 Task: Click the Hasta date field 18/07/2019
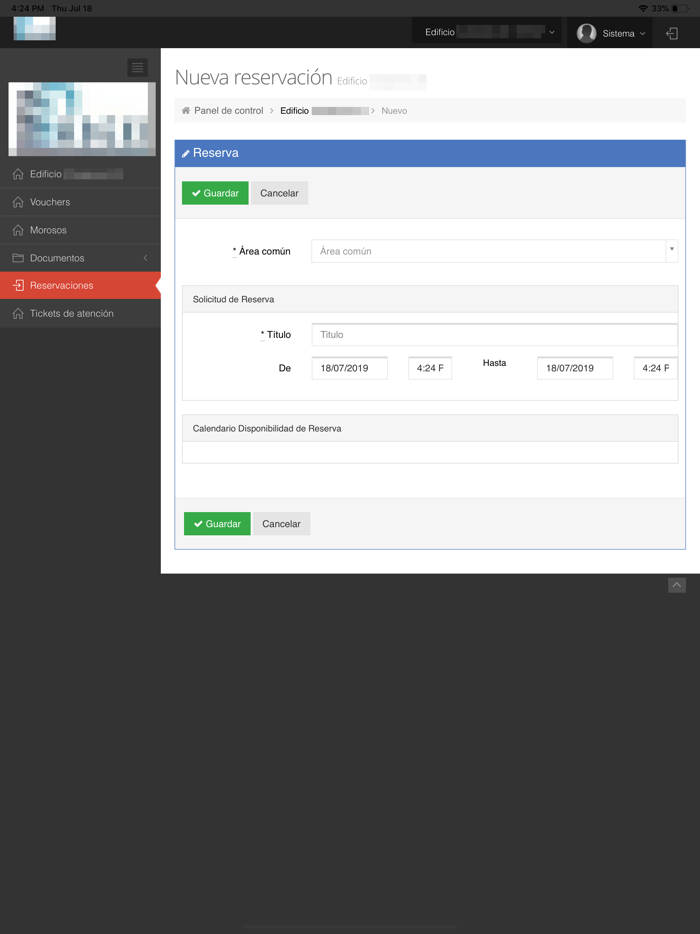(x=575, y=368)
